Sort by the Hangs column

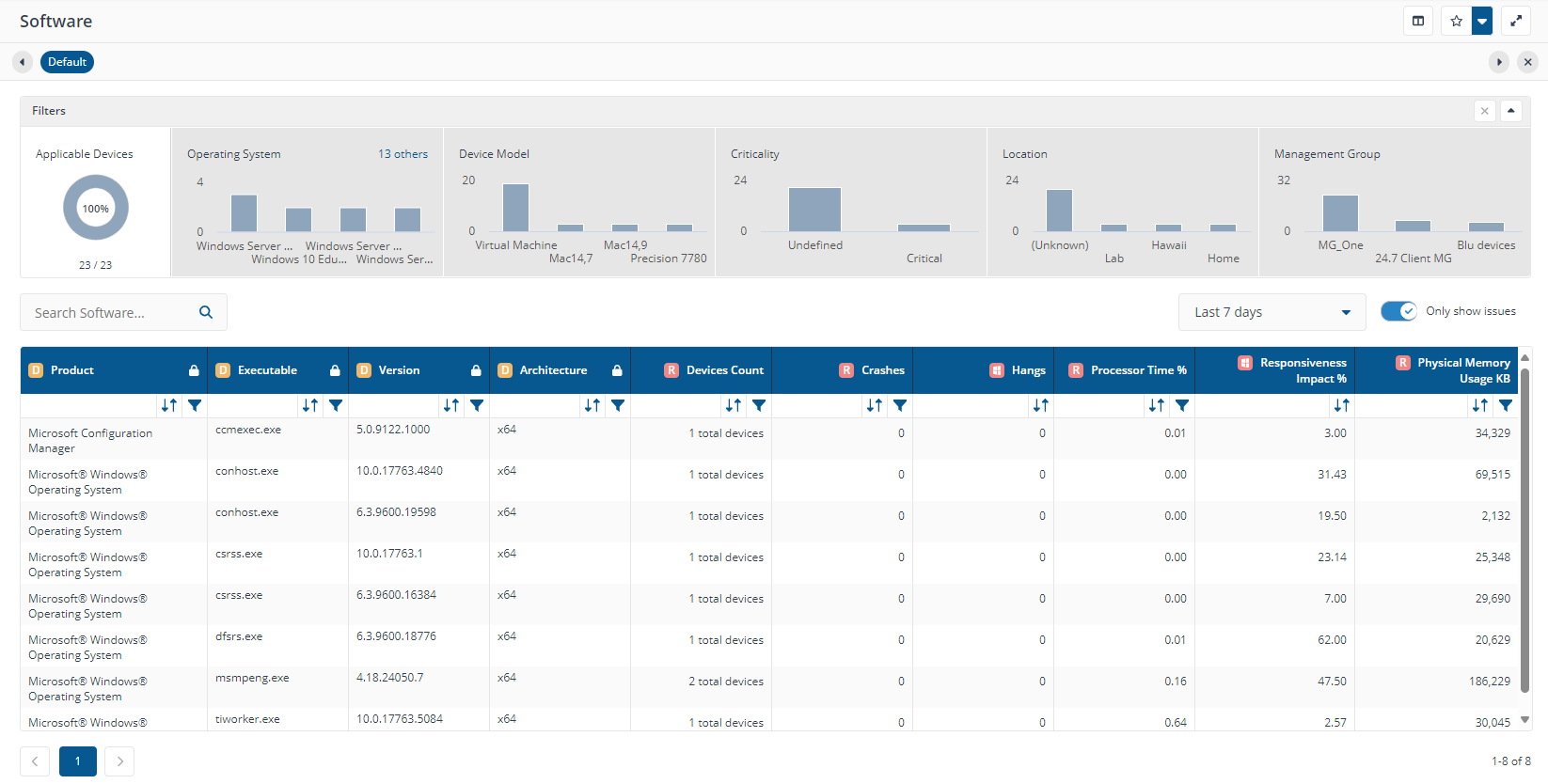pyautogui.click(x=1041, y=405)
